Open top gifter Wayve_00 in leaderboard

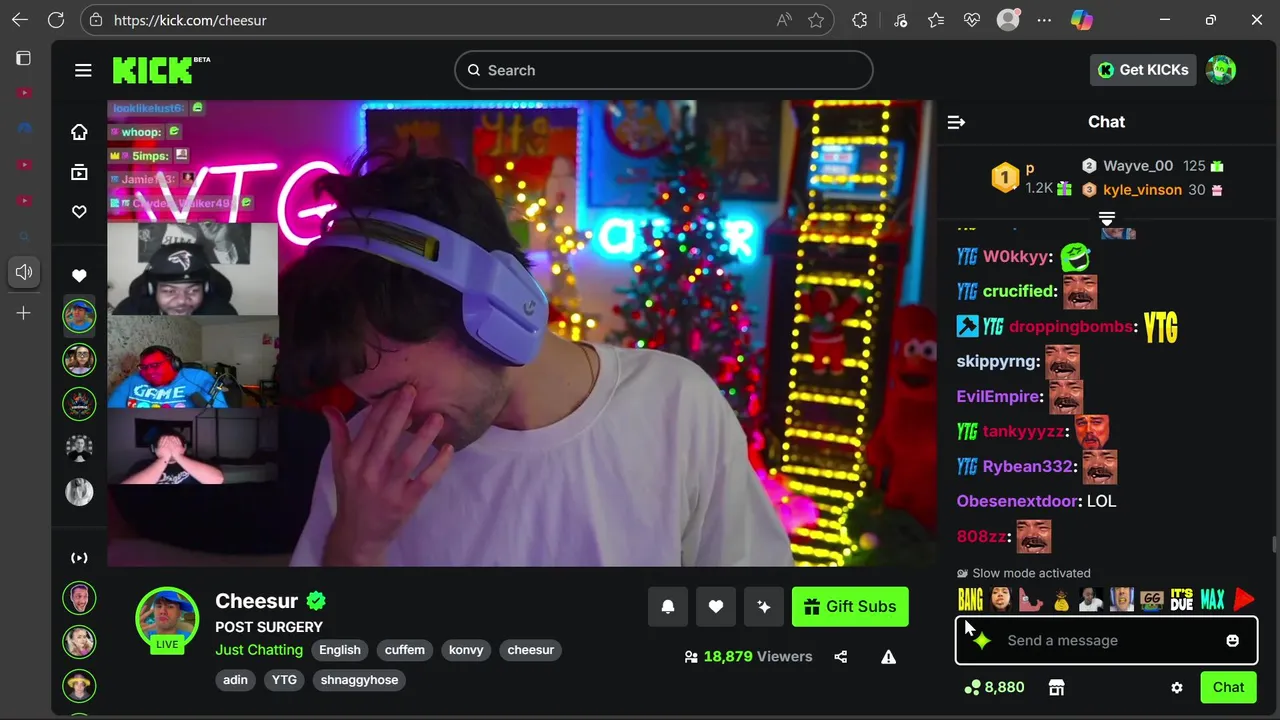(x=1138, y=166)
